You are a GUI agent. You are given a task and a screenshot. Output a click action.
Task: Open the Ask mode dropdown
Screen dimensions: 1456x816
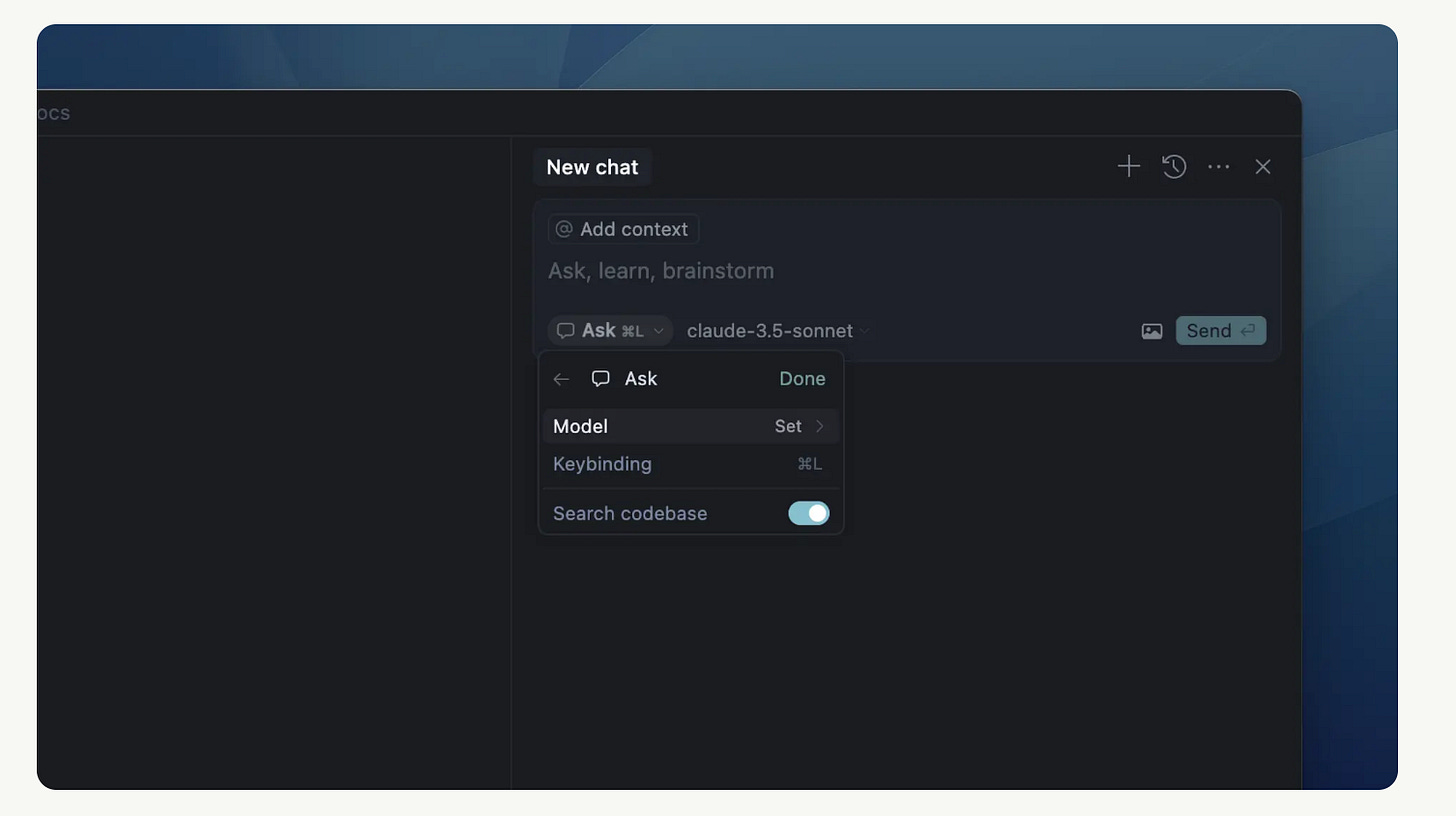tap(610, 331)
